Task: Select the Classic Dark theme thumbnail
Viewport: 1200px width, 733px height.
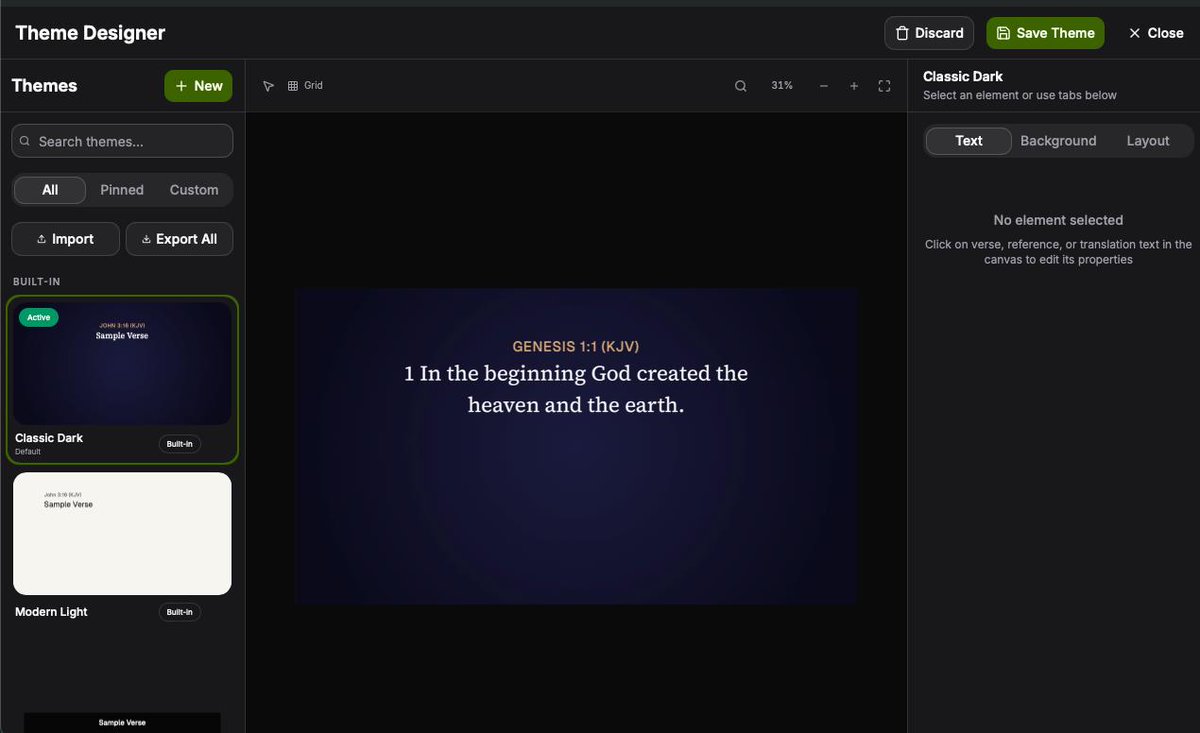Action: point(122,364)
